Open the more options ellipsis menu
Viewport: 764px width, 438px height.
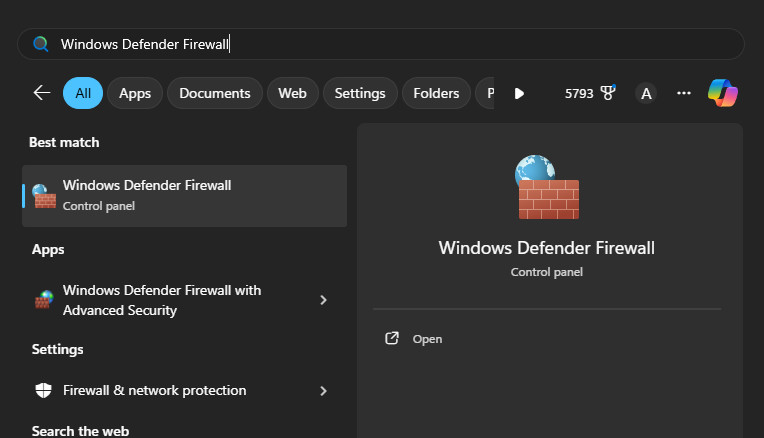[684, 93]
